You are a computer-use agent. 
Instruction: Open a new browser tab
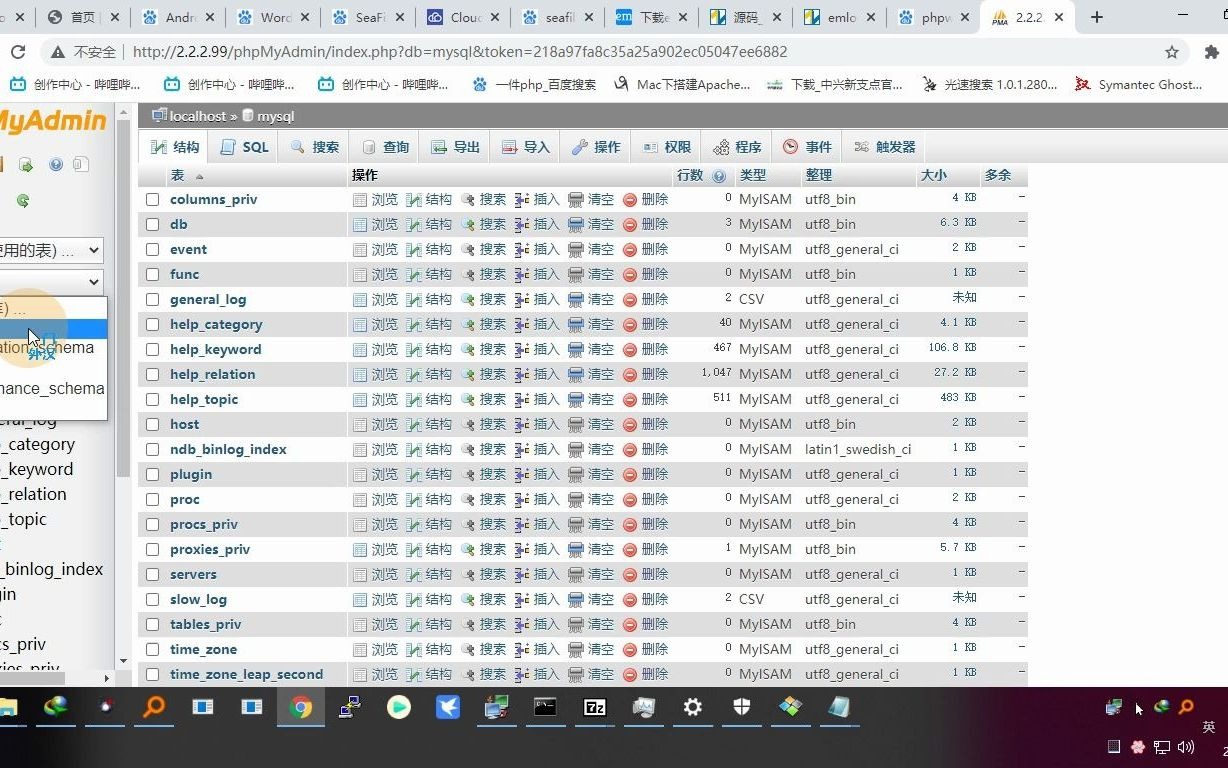1097,17
